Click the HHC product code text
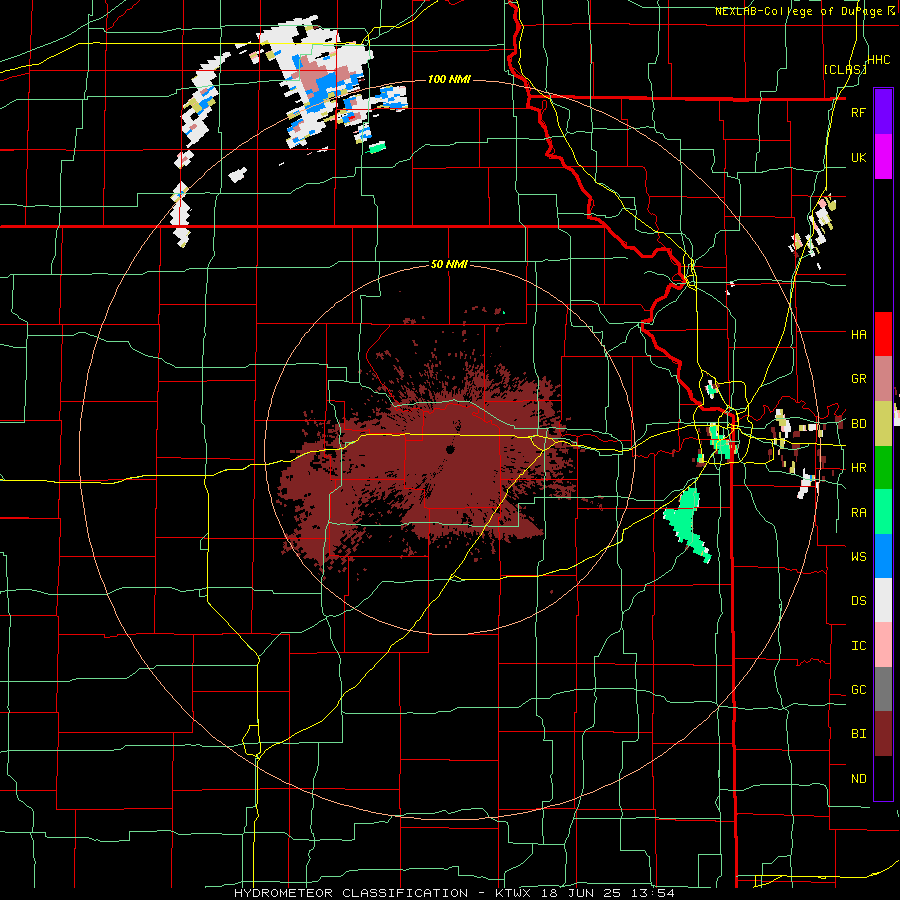900x900 pixels. (879, 60)
